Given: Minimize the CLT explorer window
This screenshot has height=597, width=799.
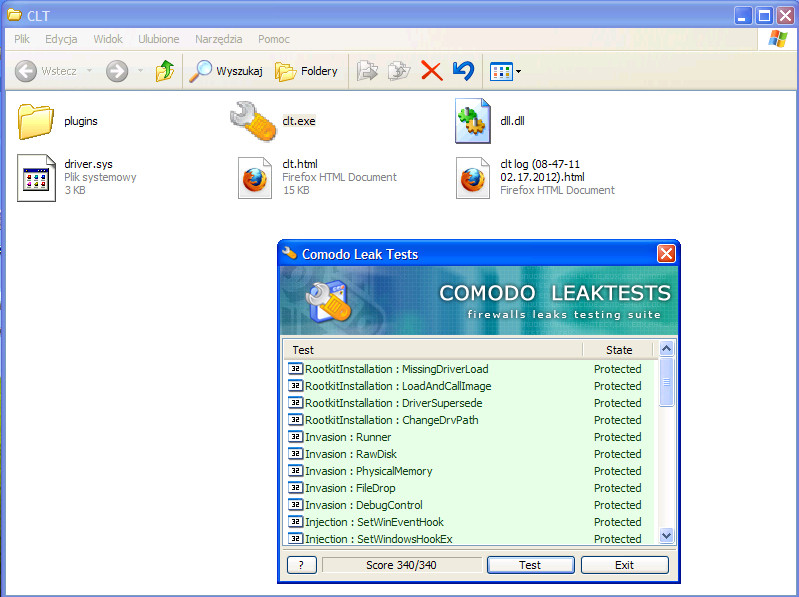Looking at the screenshot, I should click(x=742, y=15).
